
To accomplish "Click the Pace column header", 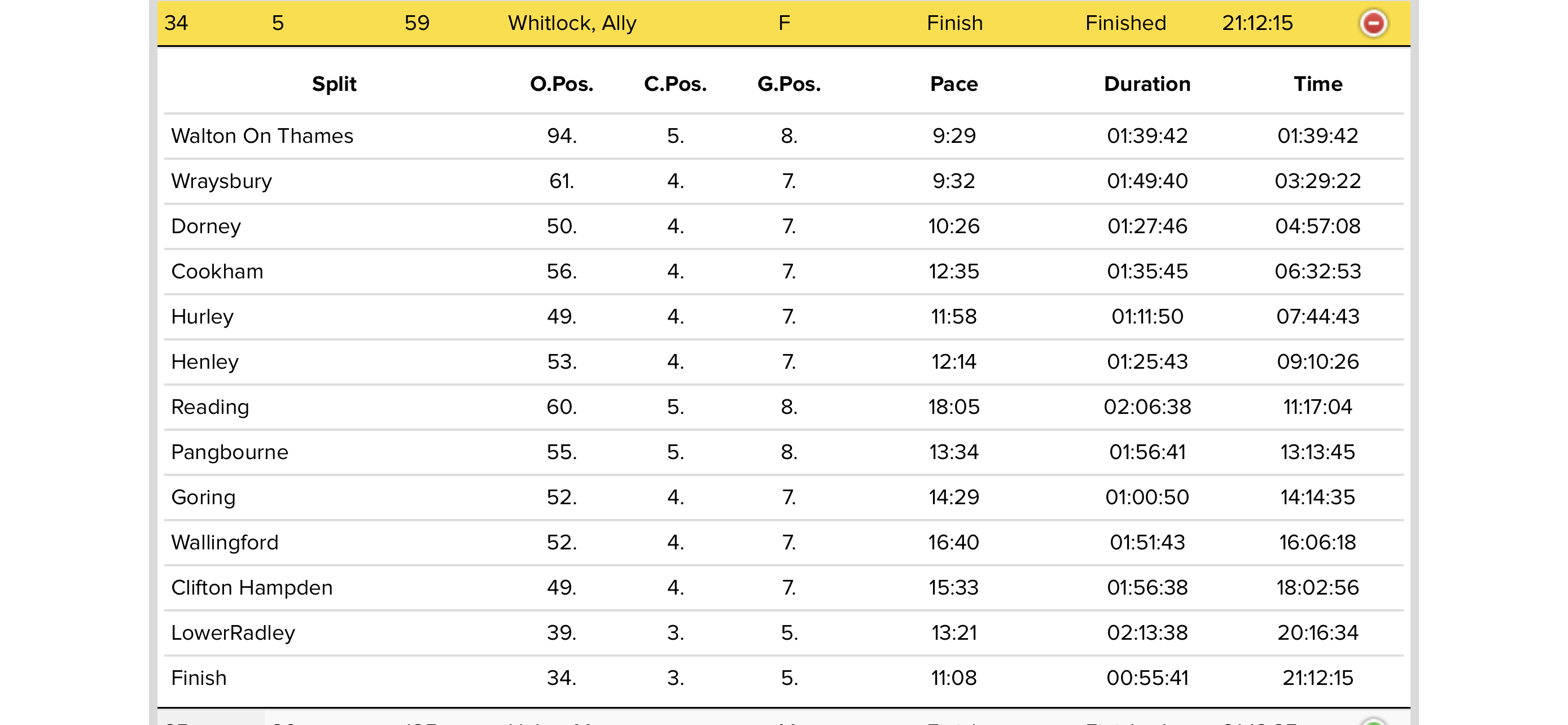I will tap(953, 84).
